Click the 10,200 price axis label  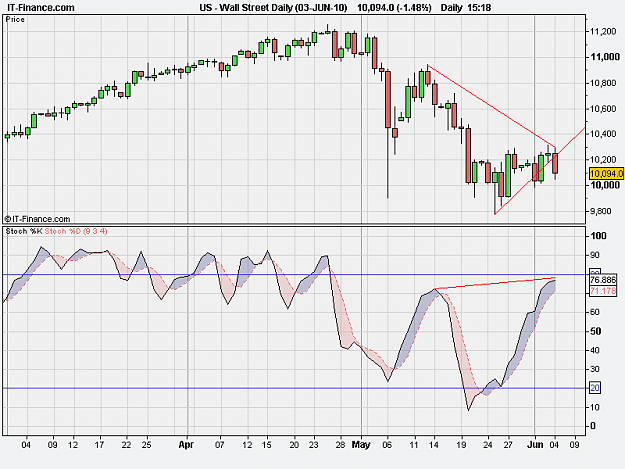[603, 160]
